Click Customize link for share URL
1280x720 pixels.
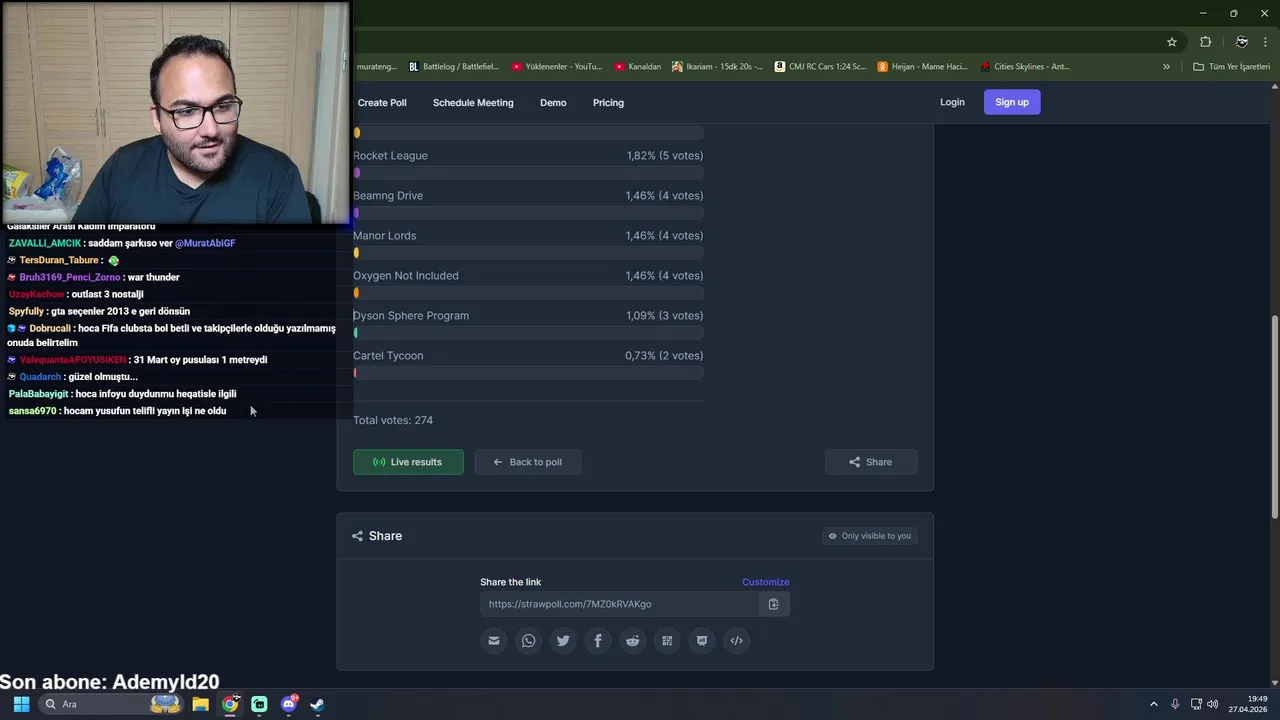point(766,582)
